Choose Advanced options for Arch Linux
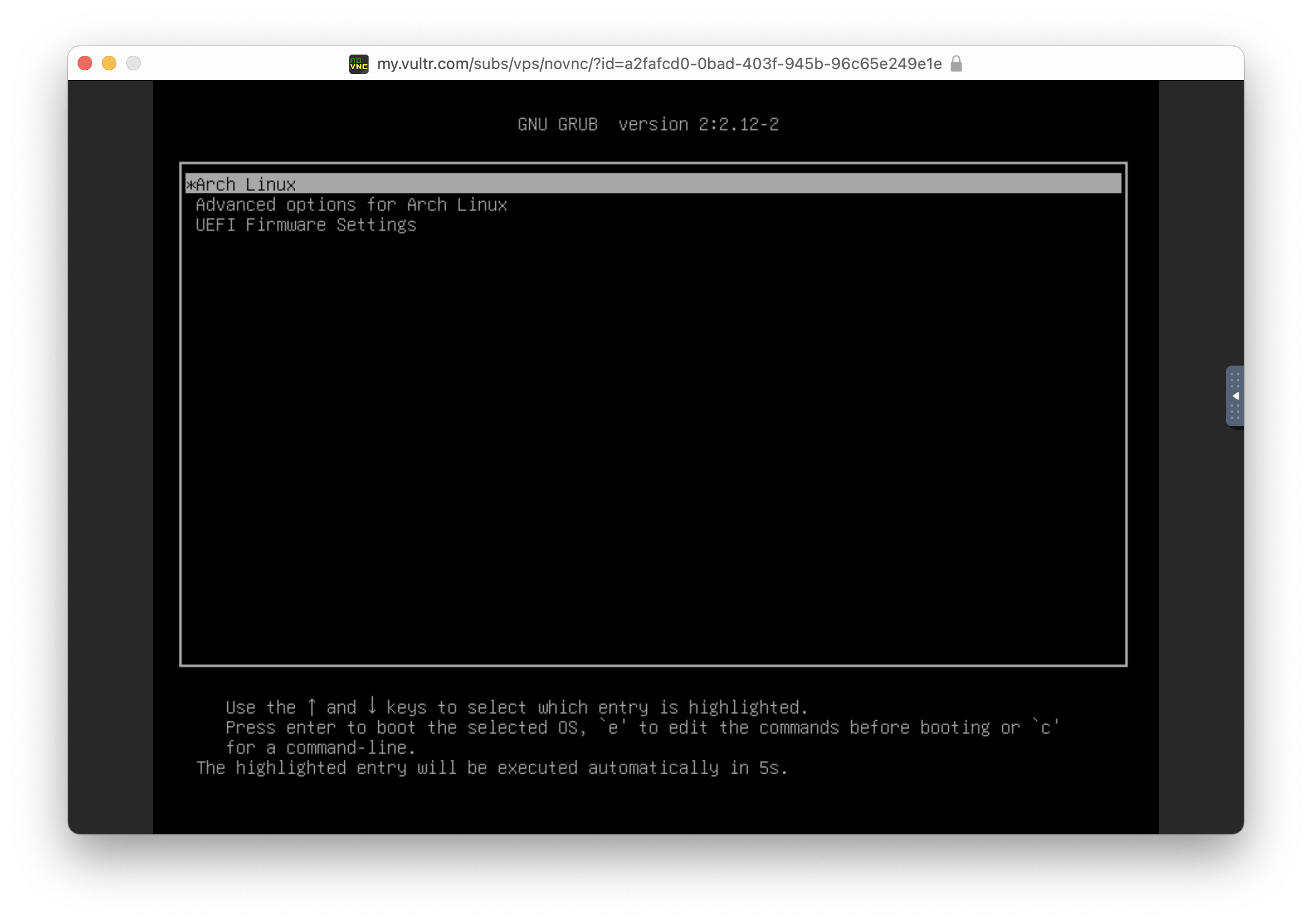Screen dimensions: 1312x924 coord(351,205)
